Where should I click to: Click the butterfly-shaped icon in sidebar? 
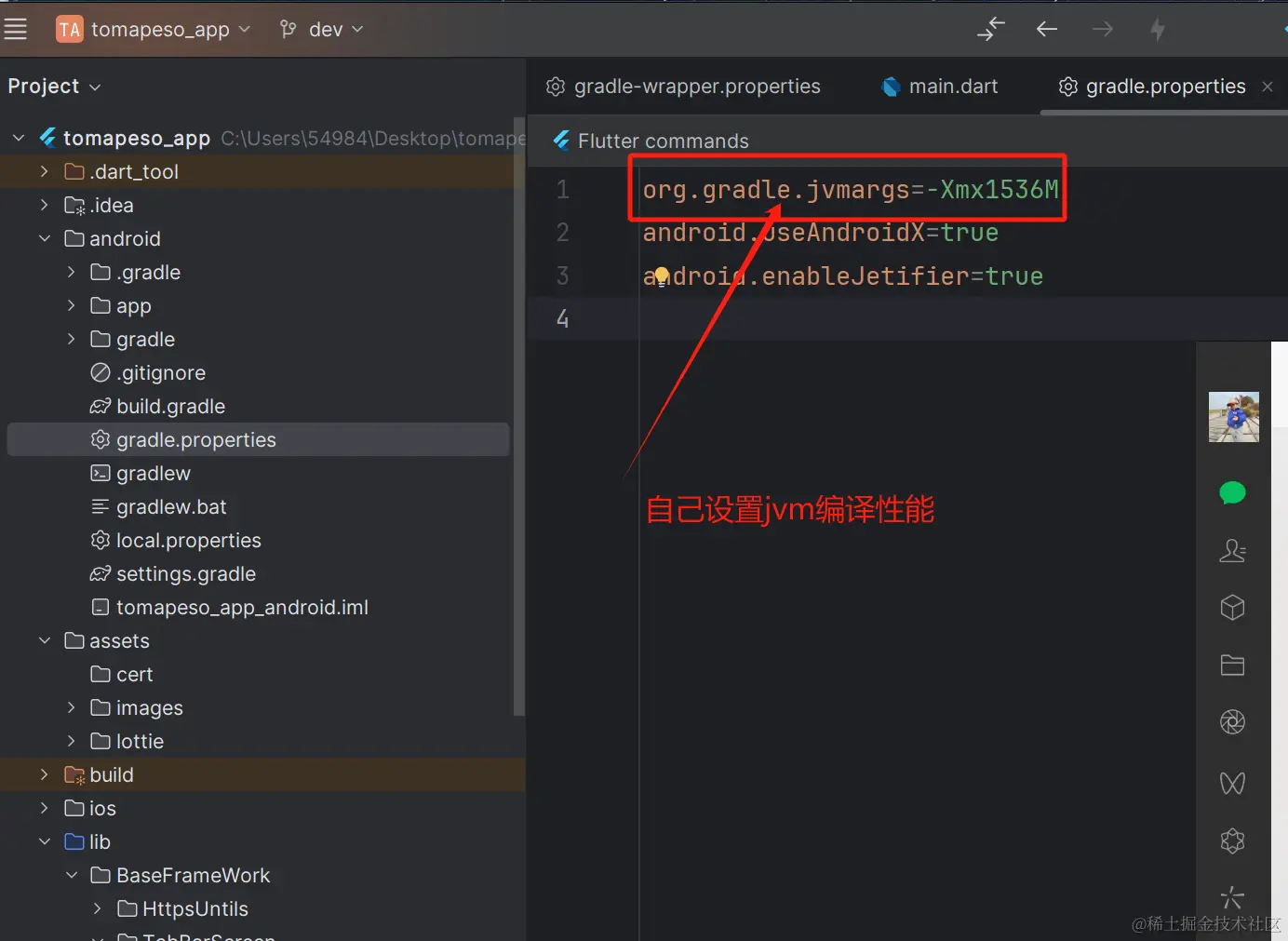pyautogui.click(x=1232, y=783)
